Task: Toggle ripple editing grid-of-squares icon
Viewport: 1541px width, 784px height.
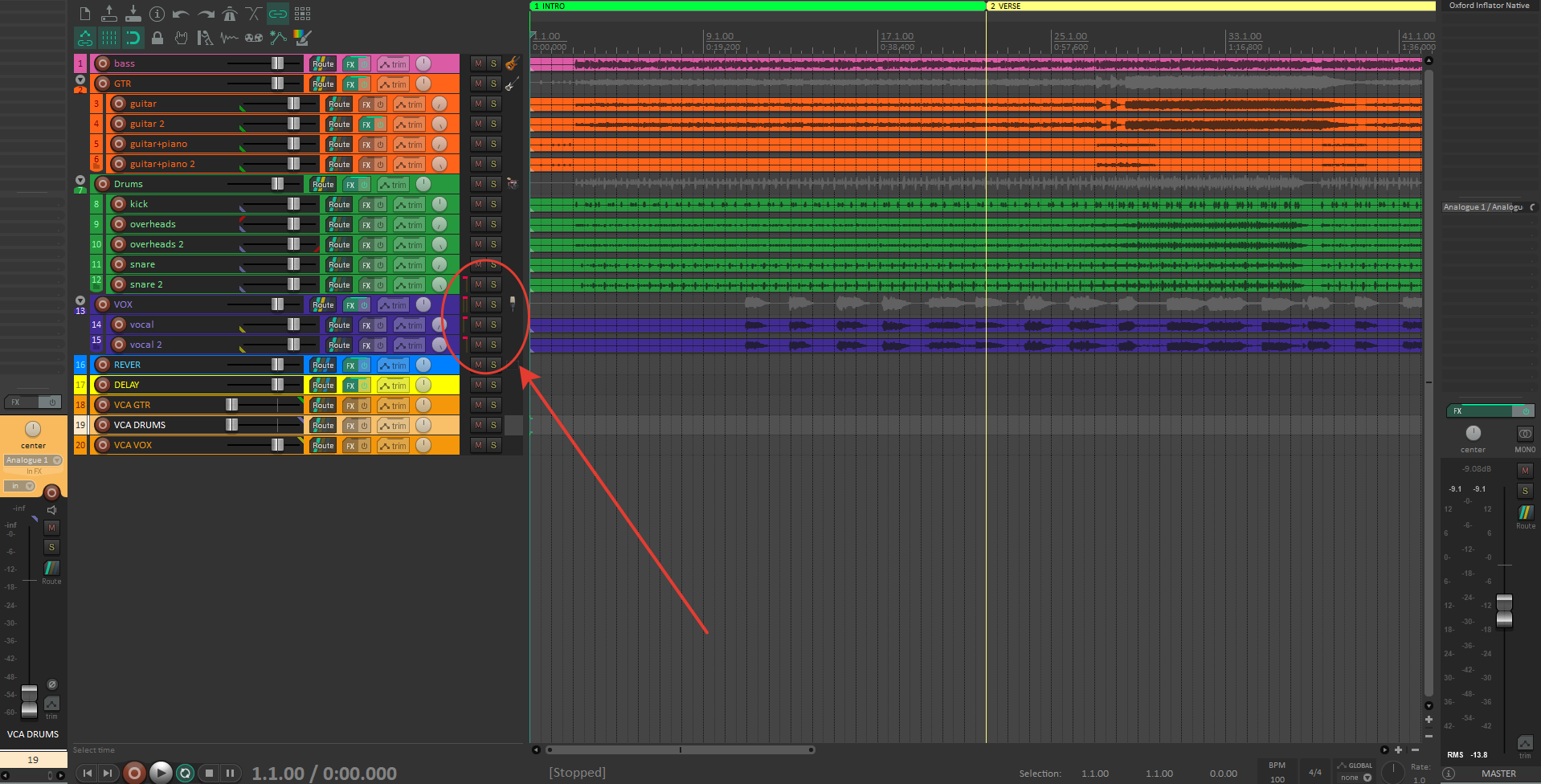Action: tap(302, 14)
